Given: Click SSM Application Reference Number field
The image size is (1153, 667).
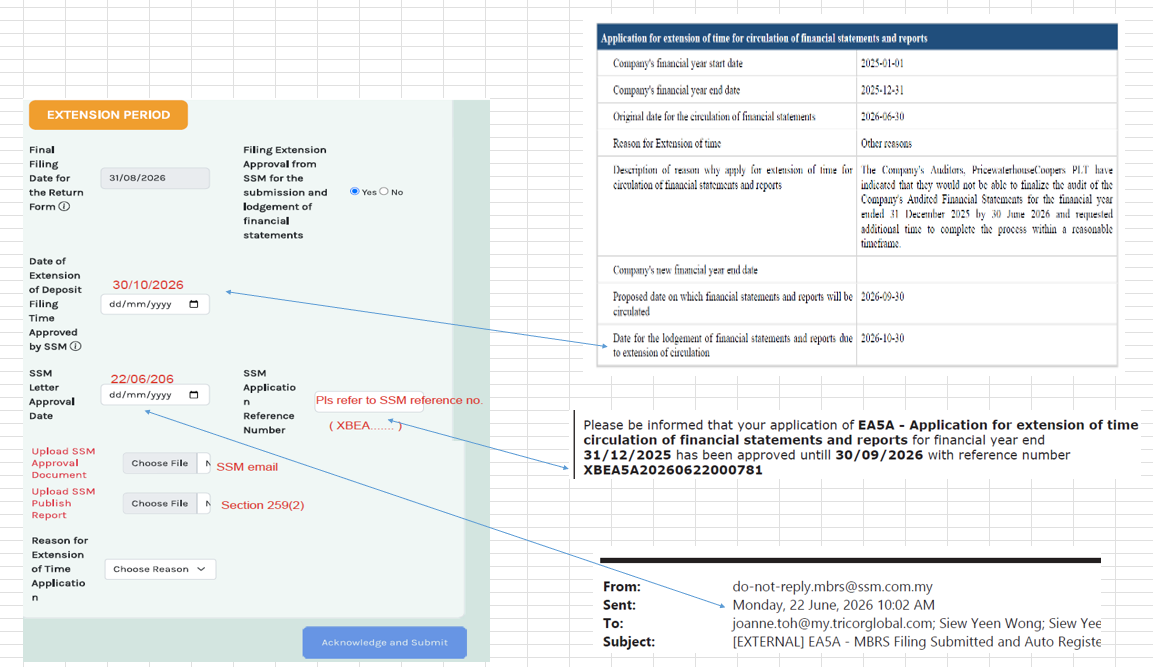Looking at the screenshot, I should tap(369, 402).
